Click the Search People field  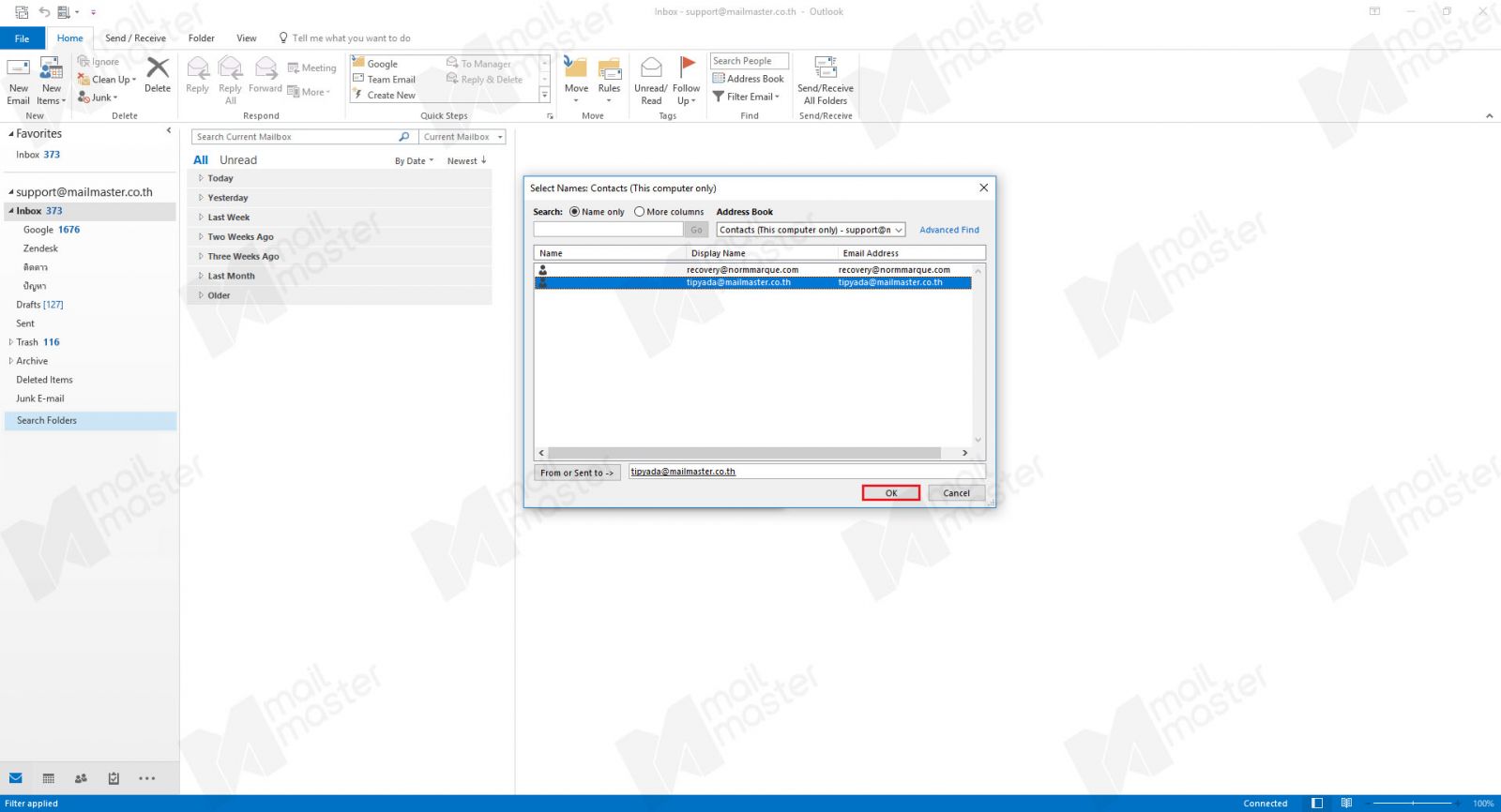pyautogui.click(x=750, y=61)
